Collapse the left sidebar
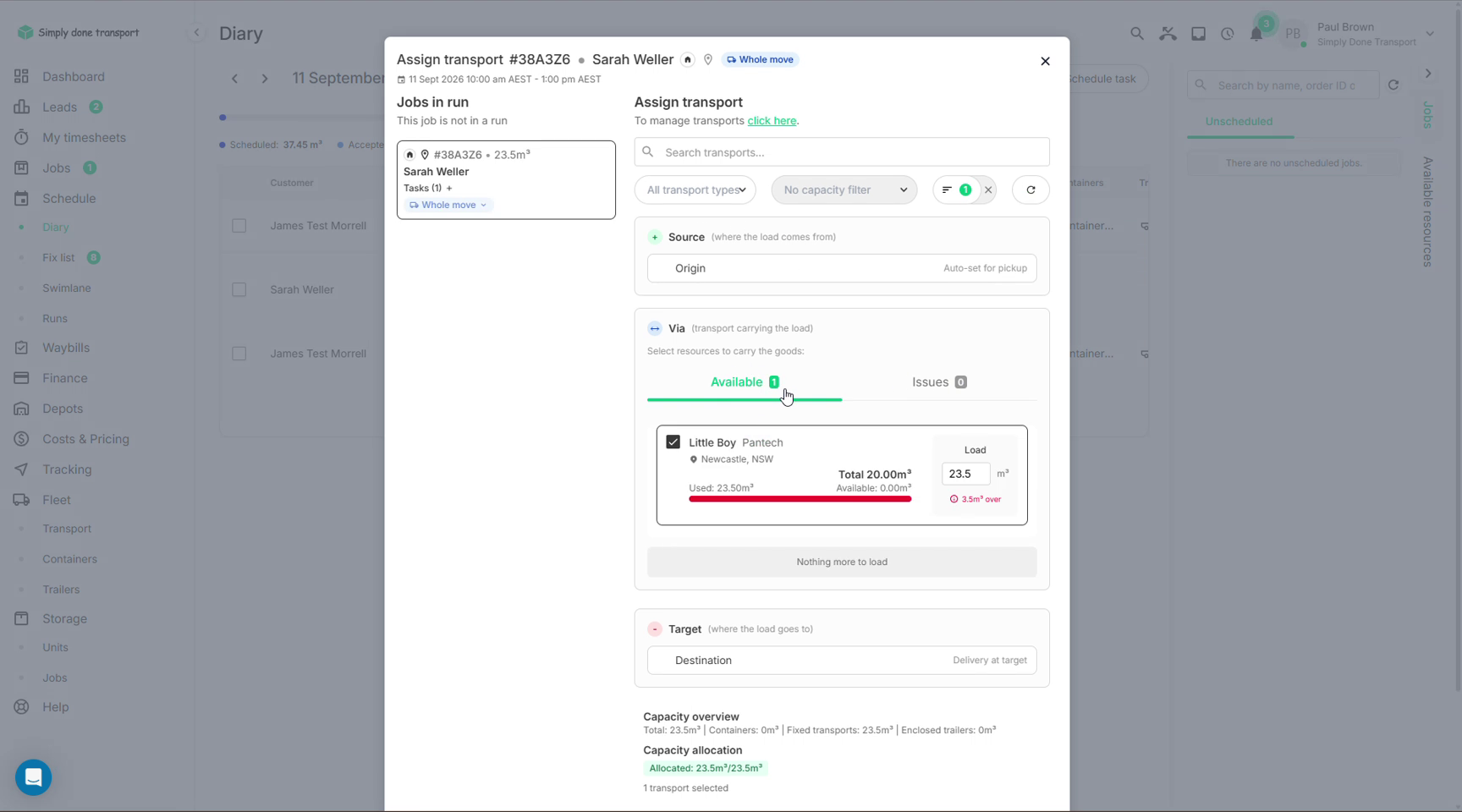This screenshot has width=1462, height=812. pos(196,33)
